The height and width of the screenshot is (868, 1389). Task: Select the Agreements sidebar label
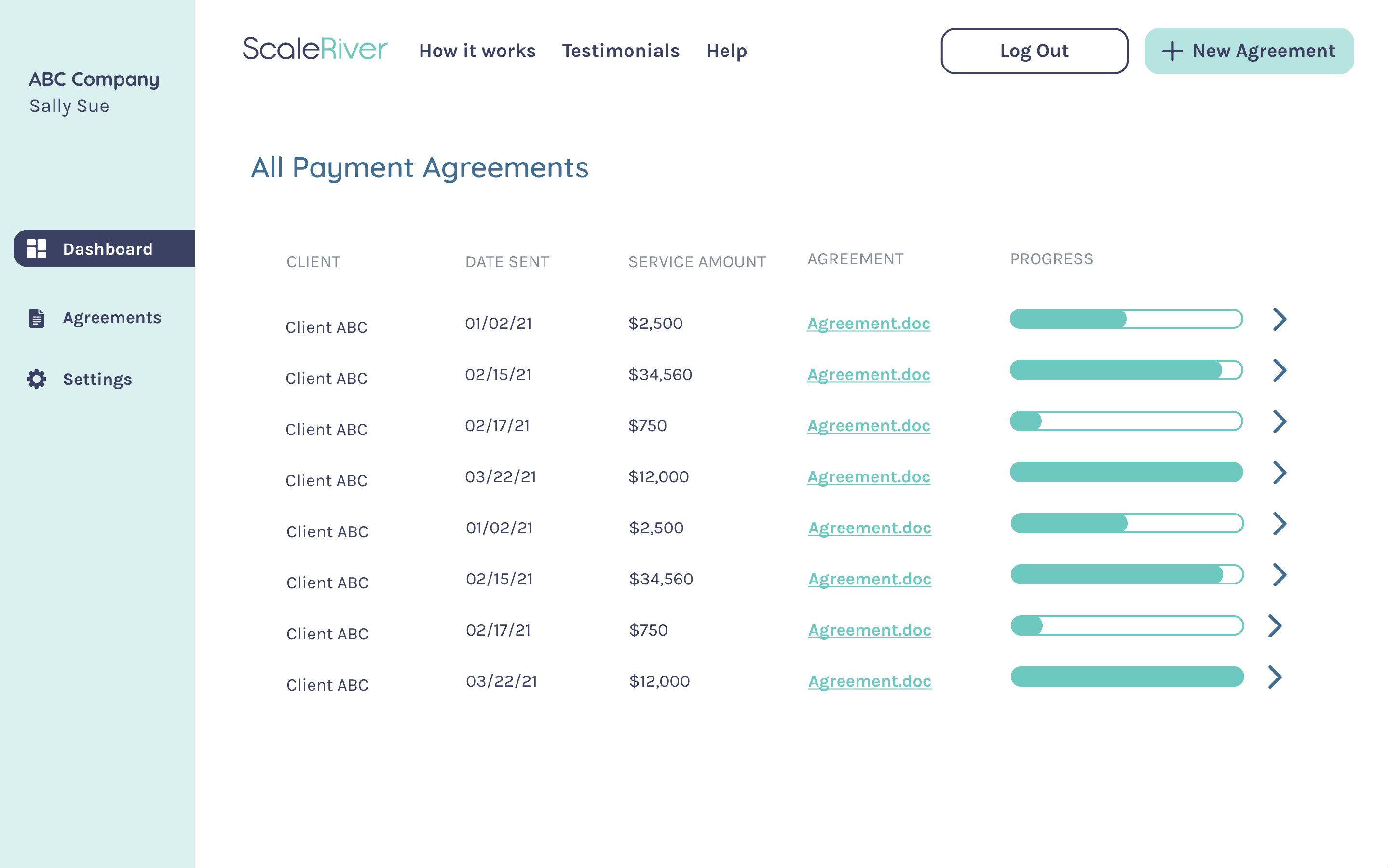[112, 317]
